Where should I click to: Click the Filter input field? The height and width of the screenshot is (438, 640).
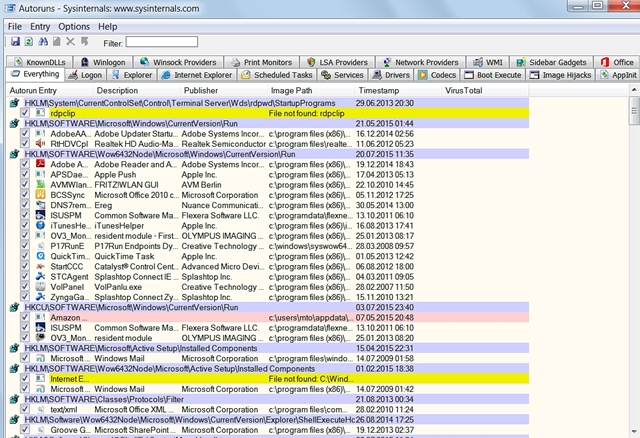point(162,42)
